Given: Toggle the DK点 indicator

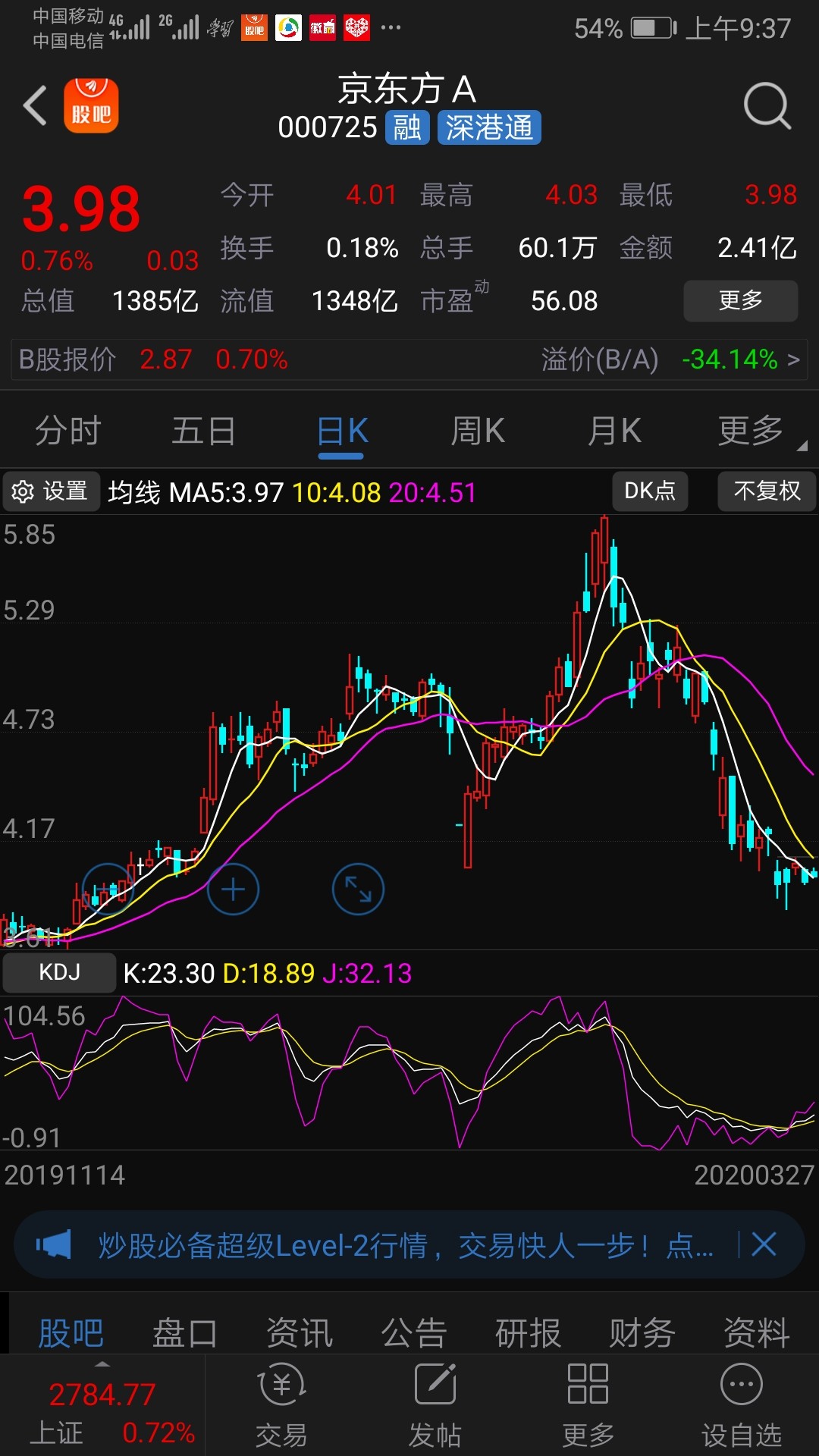Looking at the screenshot, I should point(650,491).
